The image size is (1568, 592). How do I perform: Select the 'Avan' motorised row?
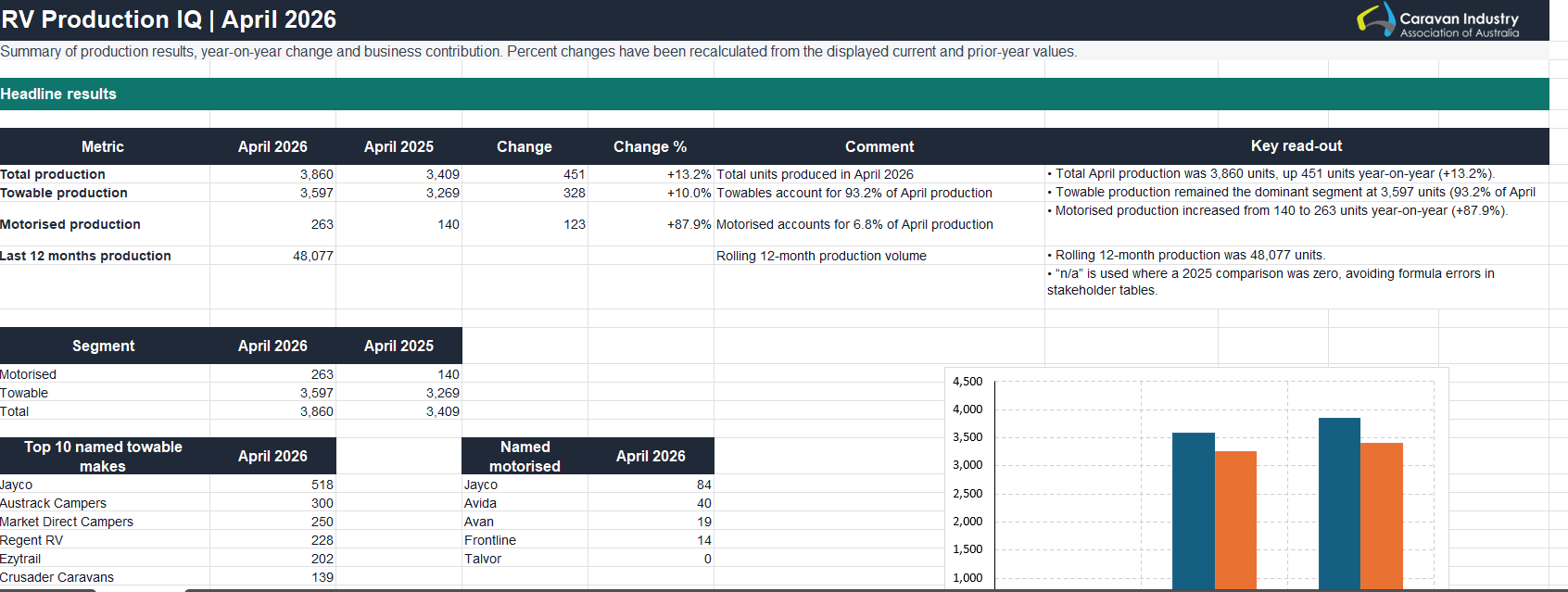(x=588, y=522)
